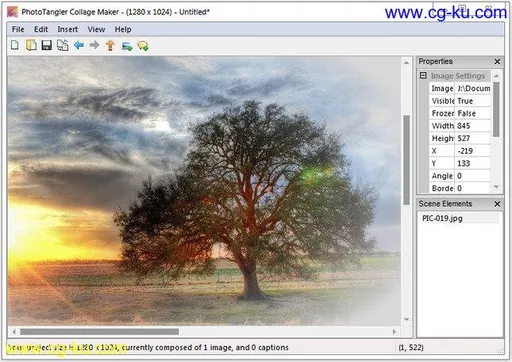Click the canvas horizontal scroll left arrow

(14, 332)
